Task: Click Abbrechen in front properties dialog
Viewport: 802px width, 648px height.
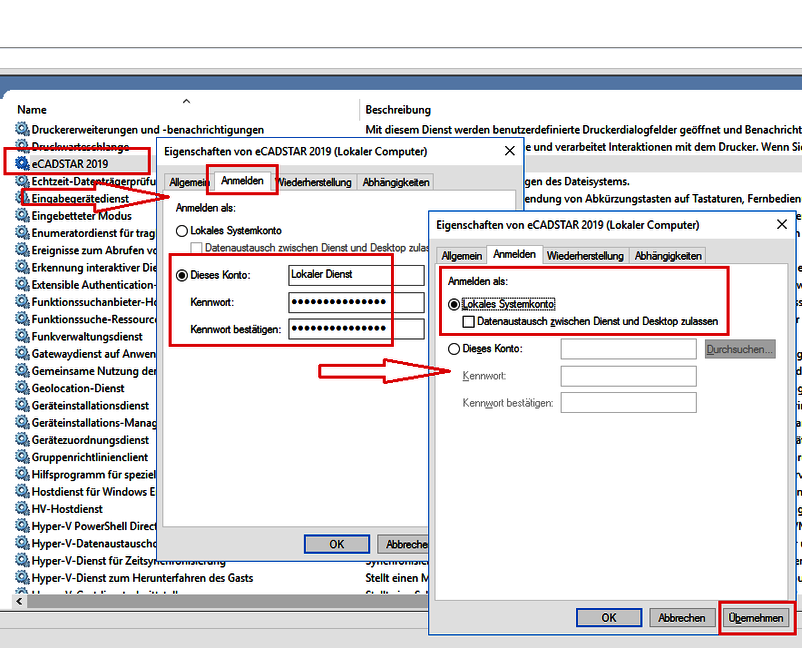Action: pyautogui.click(x=682, y=618)
